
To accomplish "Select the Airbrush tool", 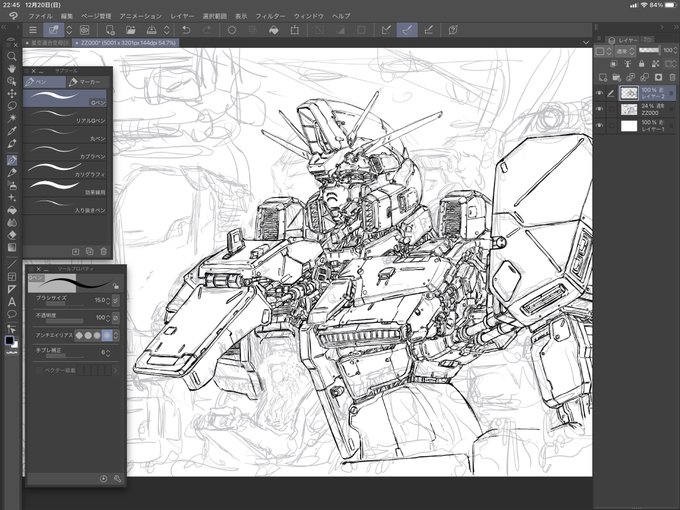I will 12,185.
